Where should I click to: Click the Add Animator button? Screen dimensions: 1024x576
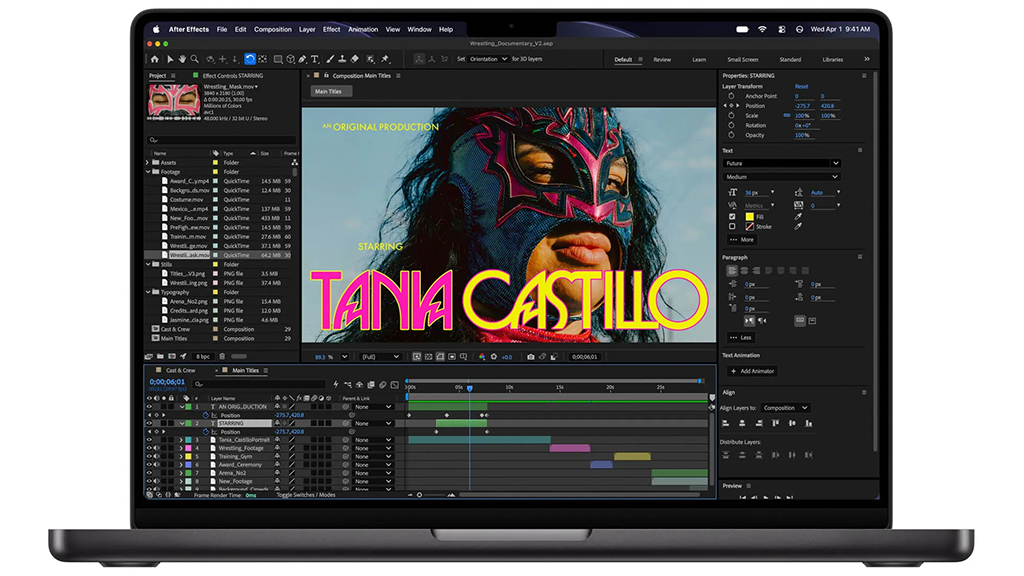[752, 371]
